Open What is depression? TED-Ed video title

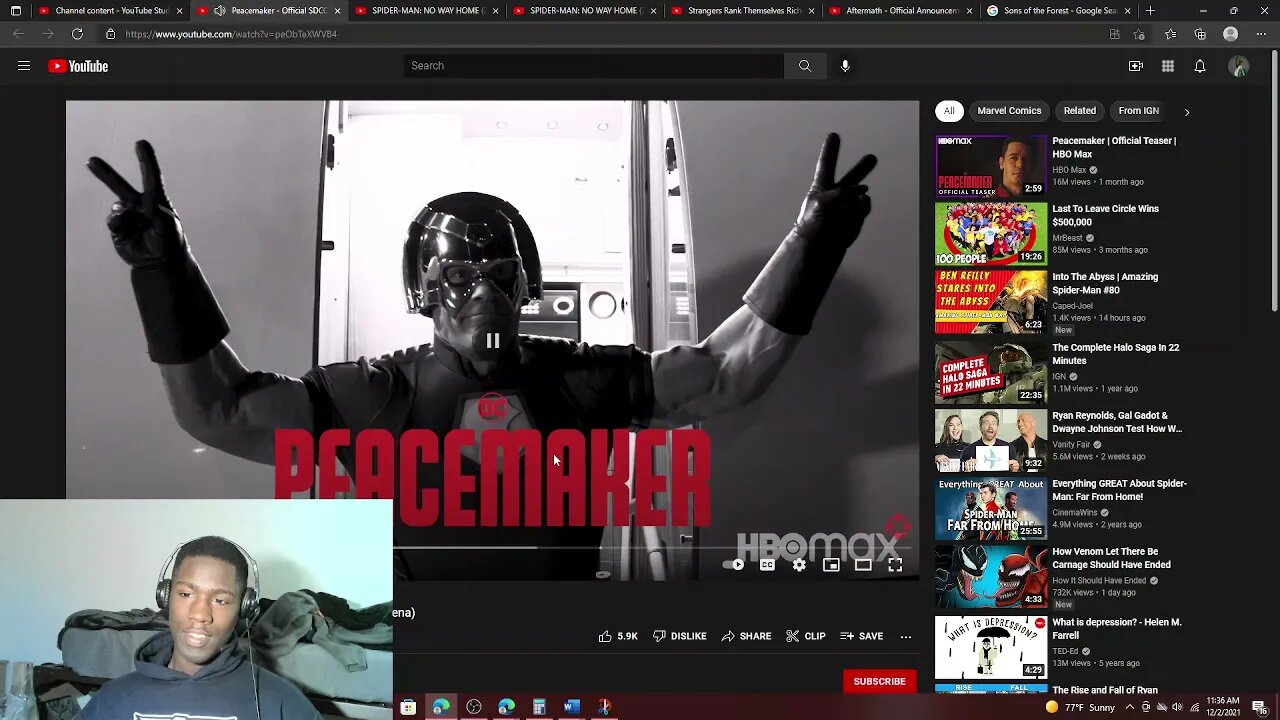(x=1117, y=628)
